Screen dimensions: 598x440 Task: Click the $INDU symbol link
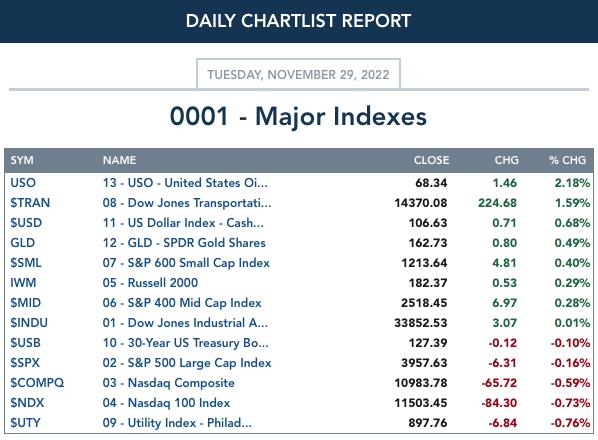click(x=29, y=323)
